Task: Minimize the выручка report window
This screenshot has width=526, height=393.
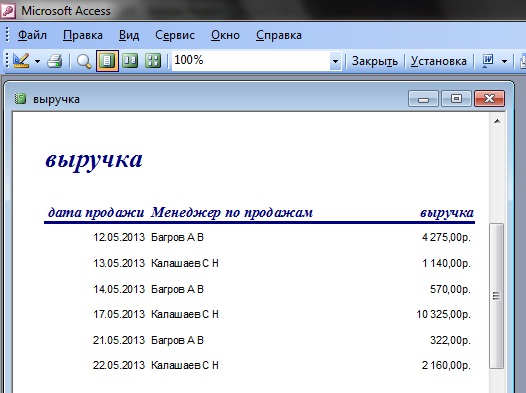Action: [423, 99]
